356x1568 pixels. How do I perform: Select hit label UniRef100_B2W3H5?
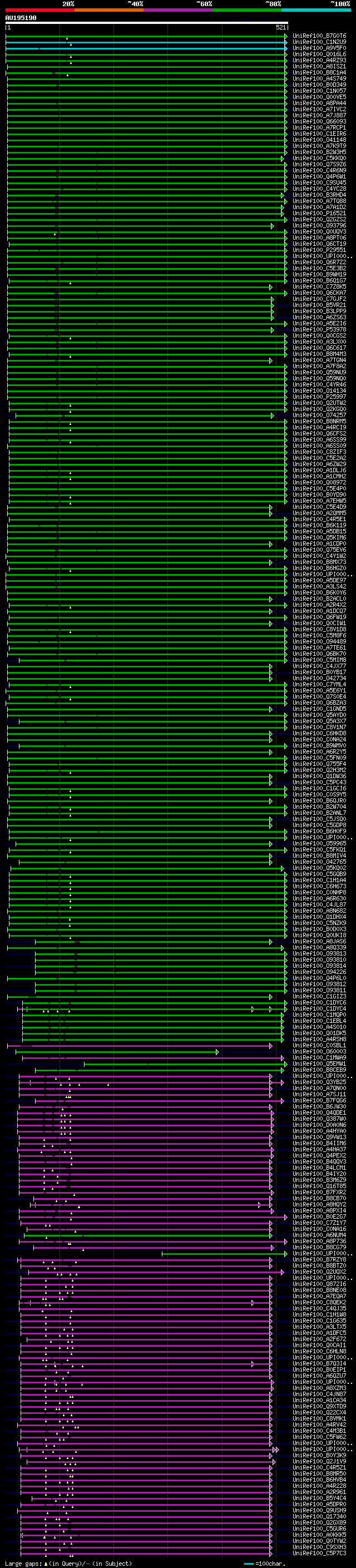(319, 152)
